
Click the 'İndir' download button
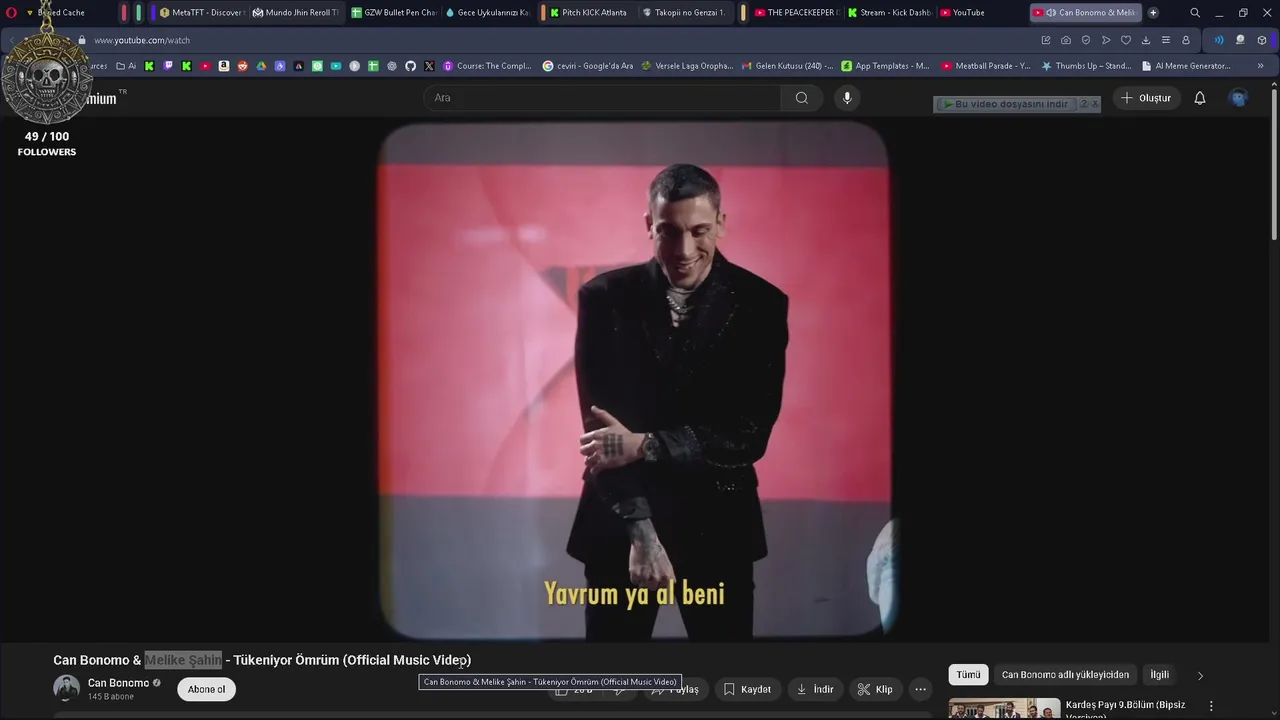pos(814,689)
